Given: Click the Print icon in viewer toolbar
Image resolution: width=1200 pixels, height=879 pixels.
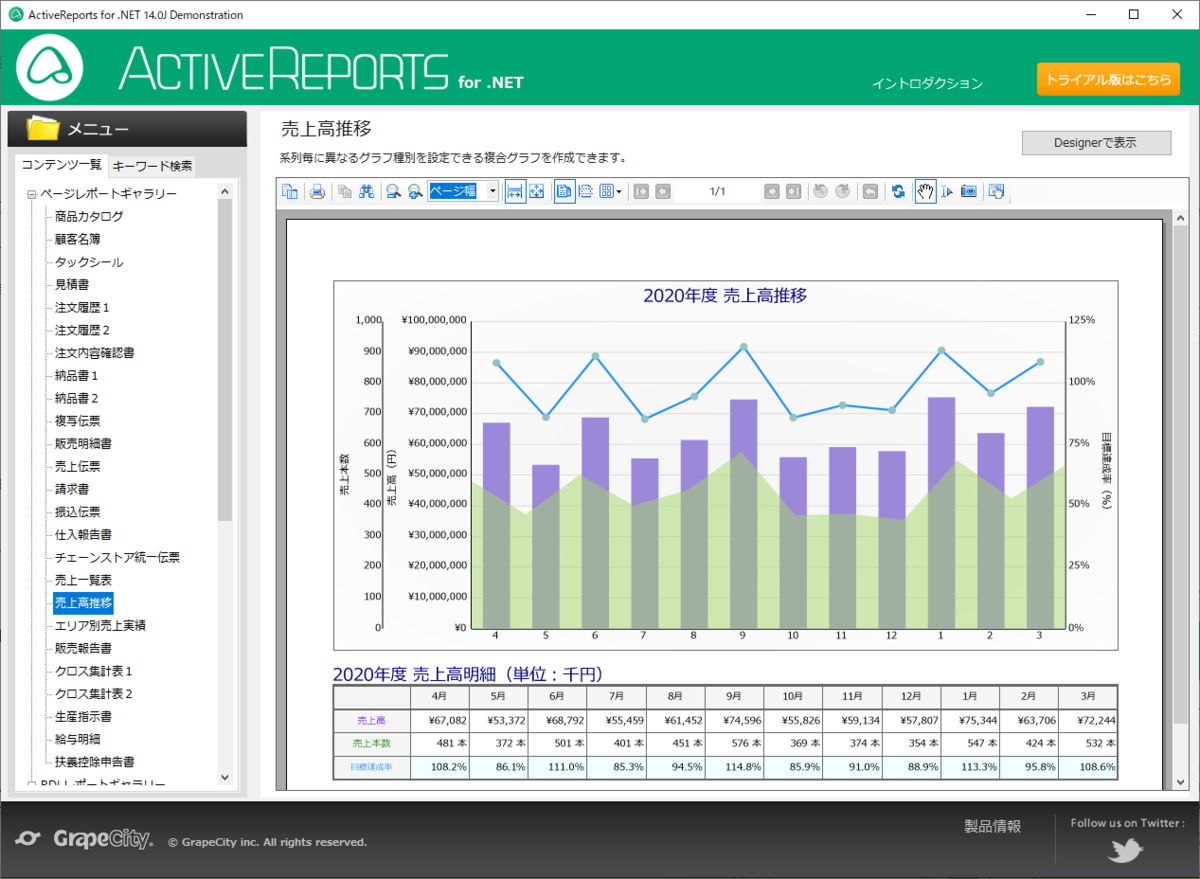Looking at the screenshot, I should tap(317, 191).
